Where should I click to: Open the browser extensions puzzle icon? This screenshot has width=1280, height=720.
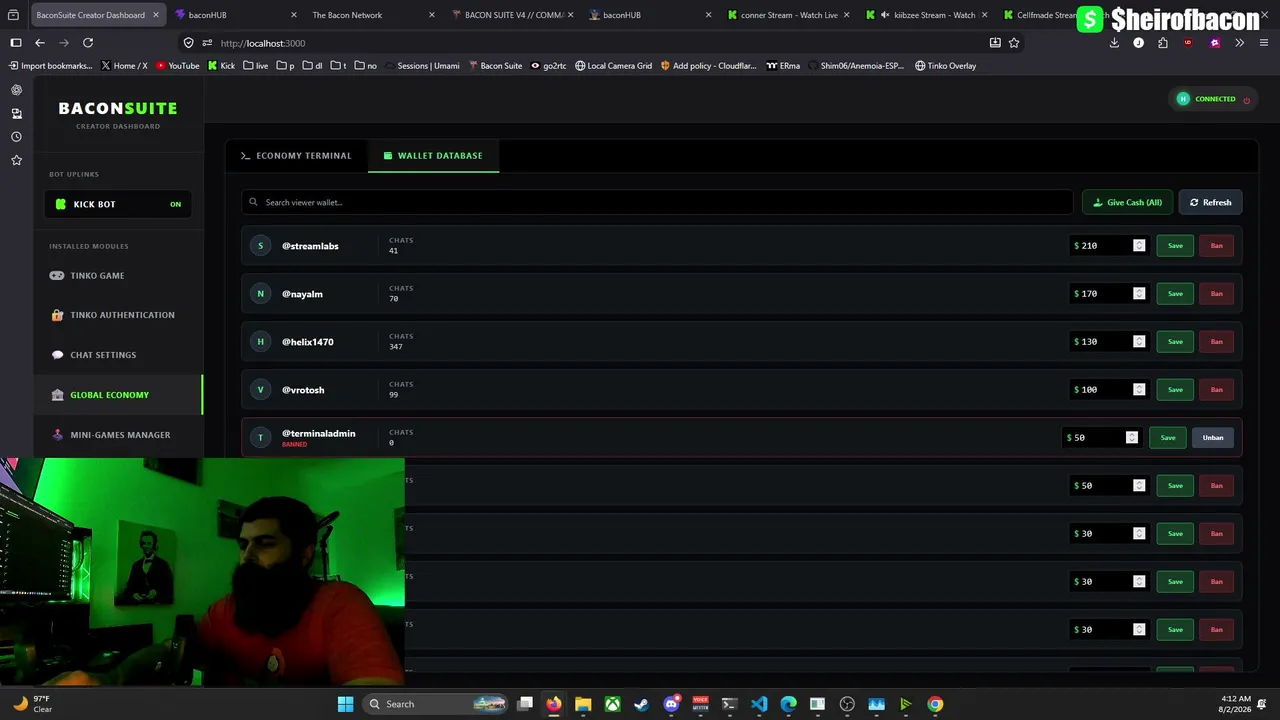click(x=1163, y=43)
